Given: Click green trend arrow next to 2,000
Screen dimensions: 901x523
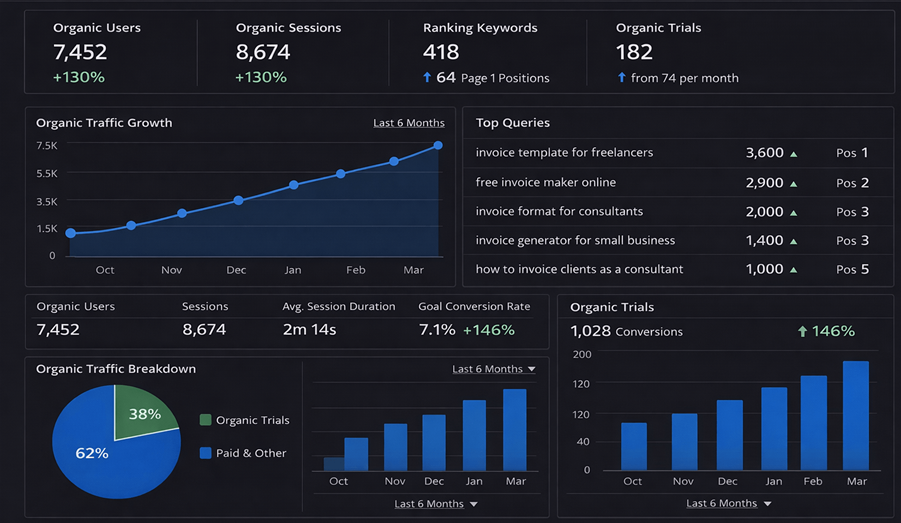Looking at the screenshot, I should click(794, 213).
